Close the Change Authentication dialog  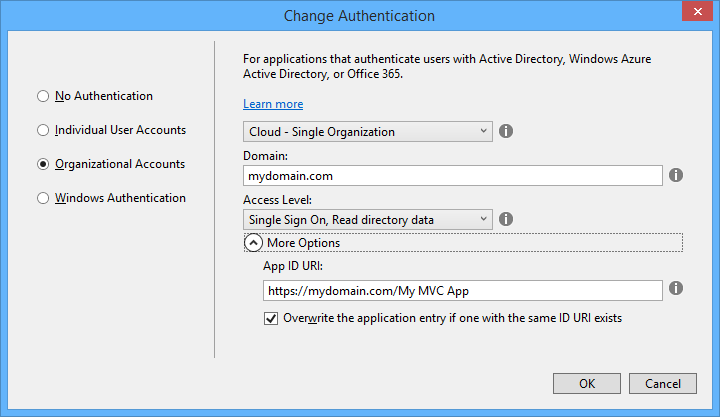click(x=697, y=11)
